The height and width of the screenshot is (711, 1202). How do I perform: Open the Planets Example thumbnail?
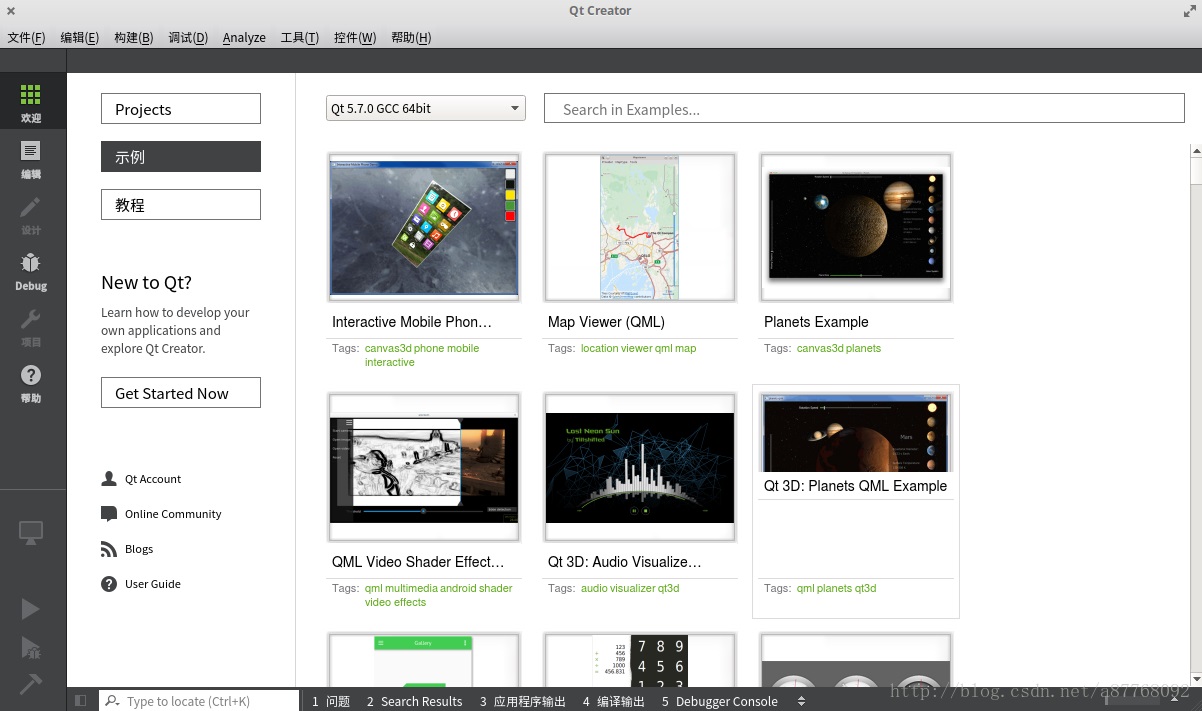point(856,227)
